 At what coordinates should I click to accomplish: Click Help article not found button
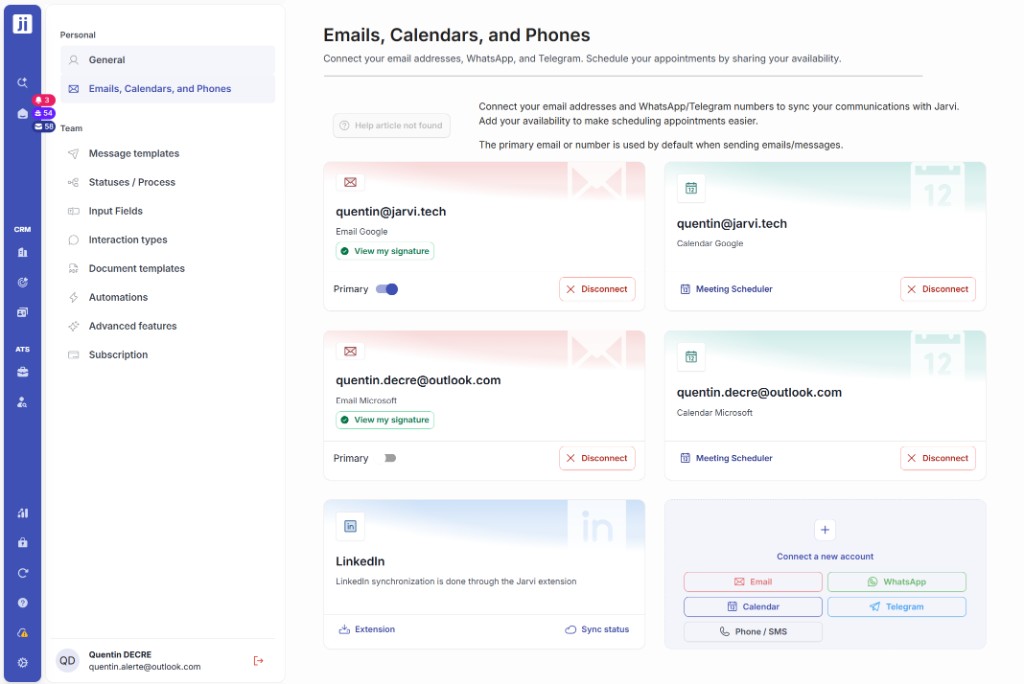pos(391,125)
